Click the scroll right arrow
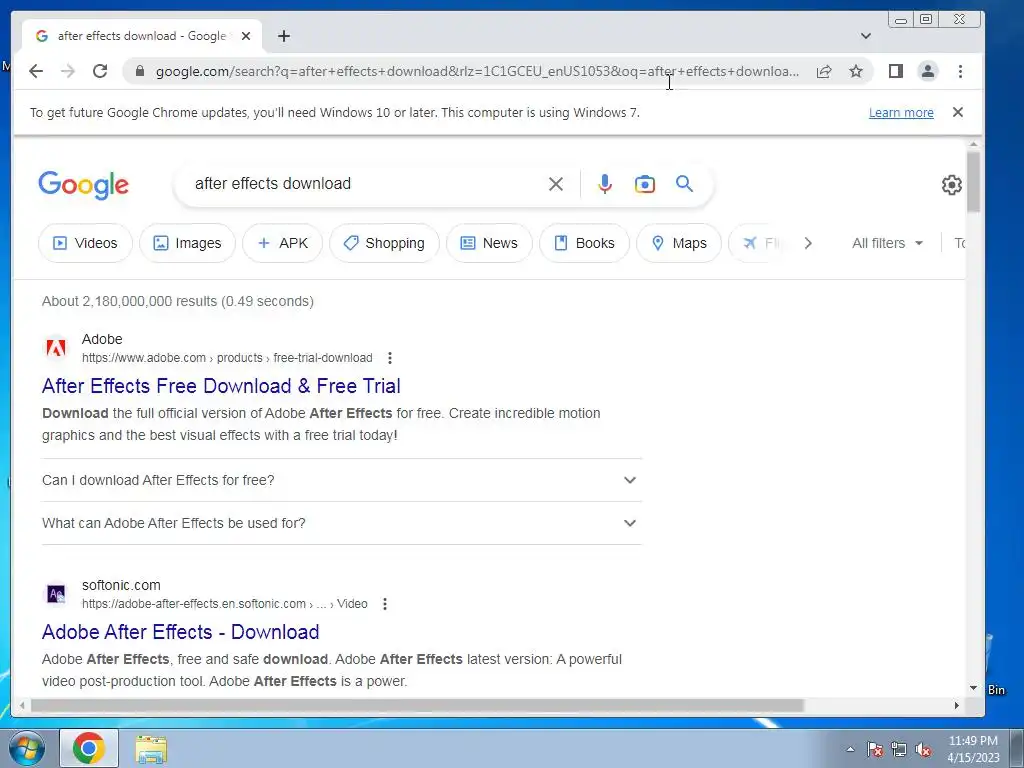 coord(957,705)
